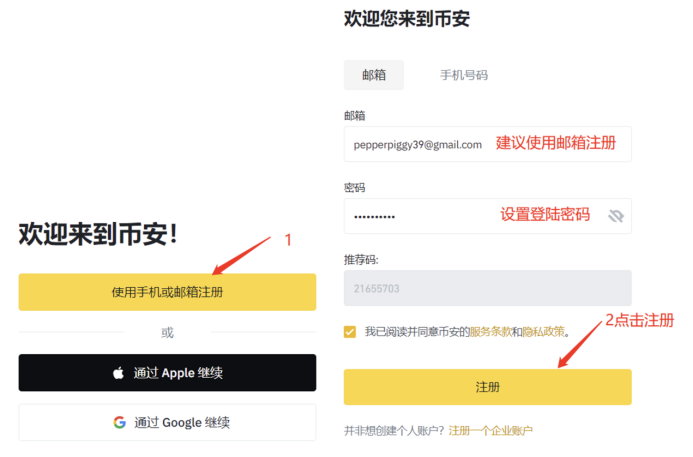
Task: Click the 欢迎您来到币安 heading
Action: point(407,19)
